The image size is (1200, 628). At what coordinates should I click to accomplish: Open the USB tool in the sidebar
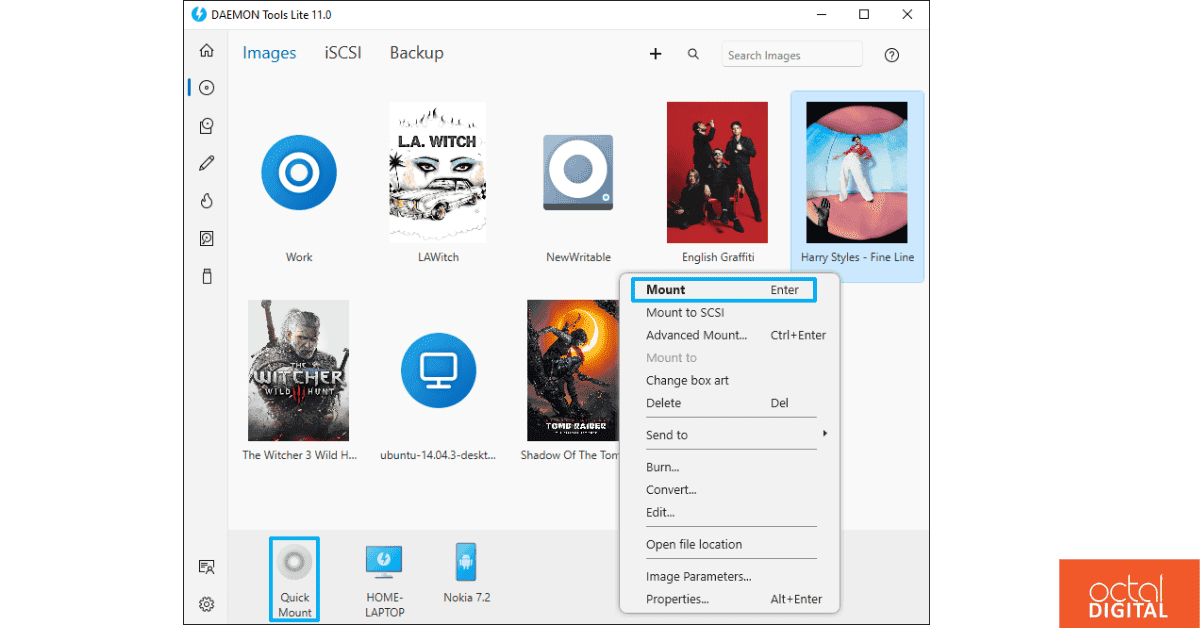(x=206, y=276)
